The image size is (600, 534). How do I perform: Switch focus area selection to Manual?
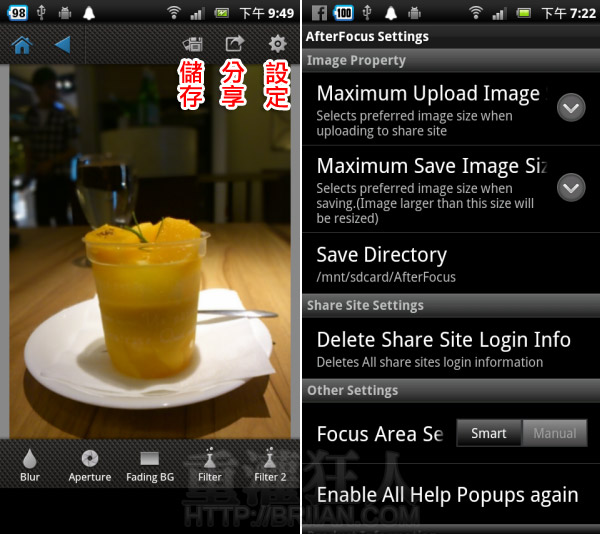click(x=554, y=433)
